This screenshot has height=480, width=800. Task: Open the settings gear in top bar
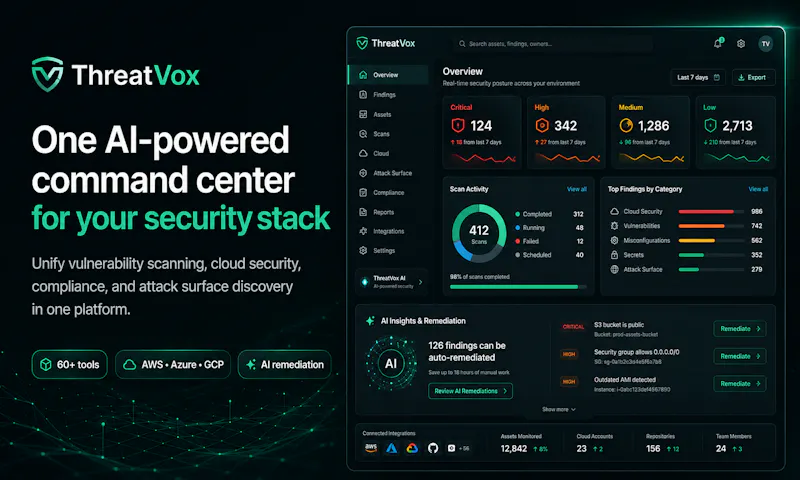click(741, 44)
